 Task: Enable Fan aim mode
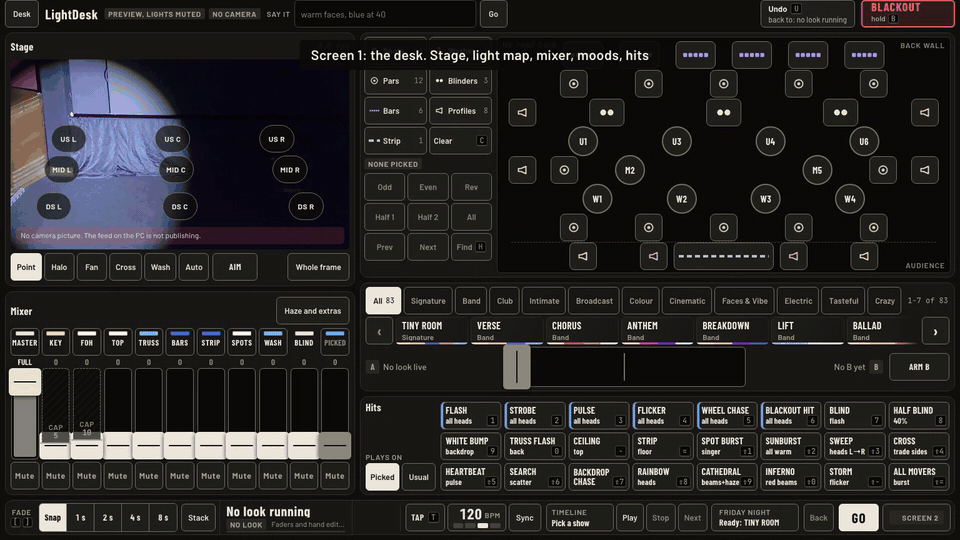click(92, 267)
